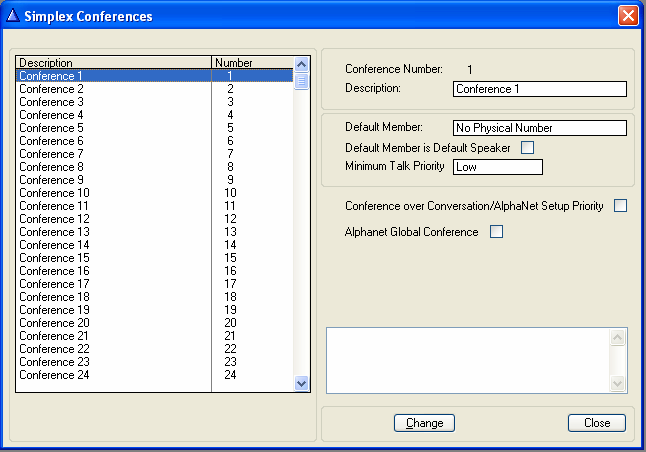The image size is (646, 452).
Task: Sort list by Description column header
Action: (113, 63)
